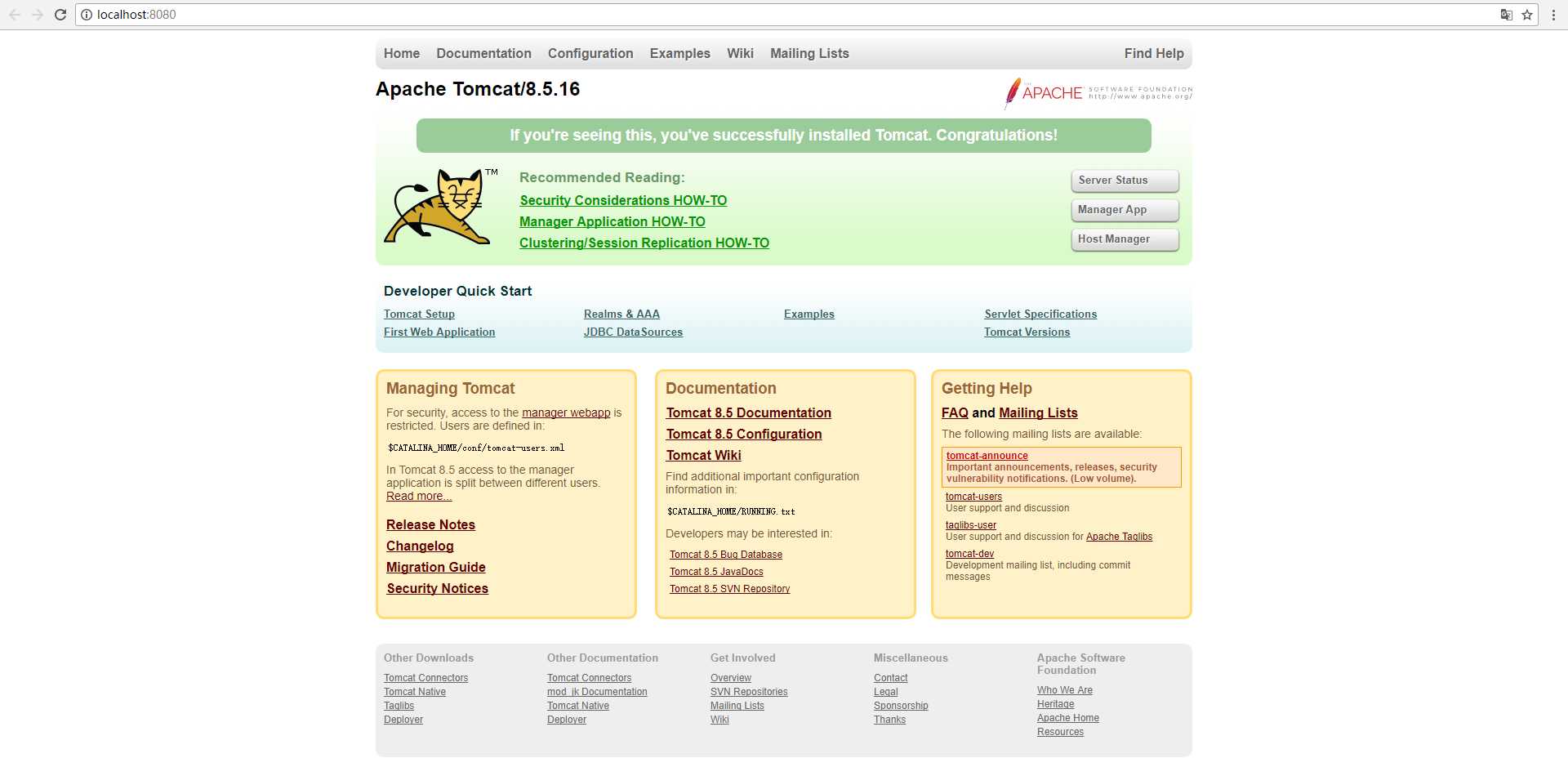The width and height of the screenshot is (1568, 767).
Task: Open Apache Taglibs link
Action: coord(1119,537)
